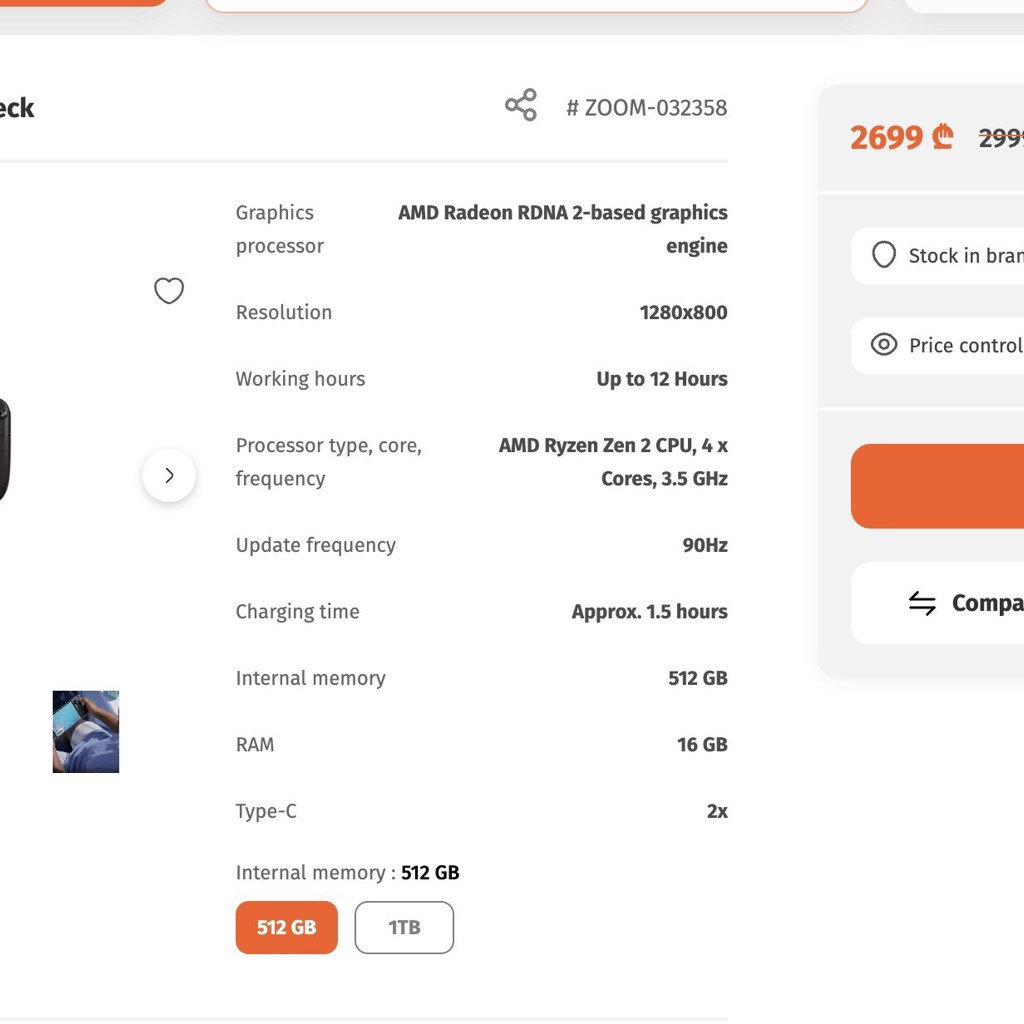Click the large orange purchase button
1024x1024 pixels.
tap(937, 486)
